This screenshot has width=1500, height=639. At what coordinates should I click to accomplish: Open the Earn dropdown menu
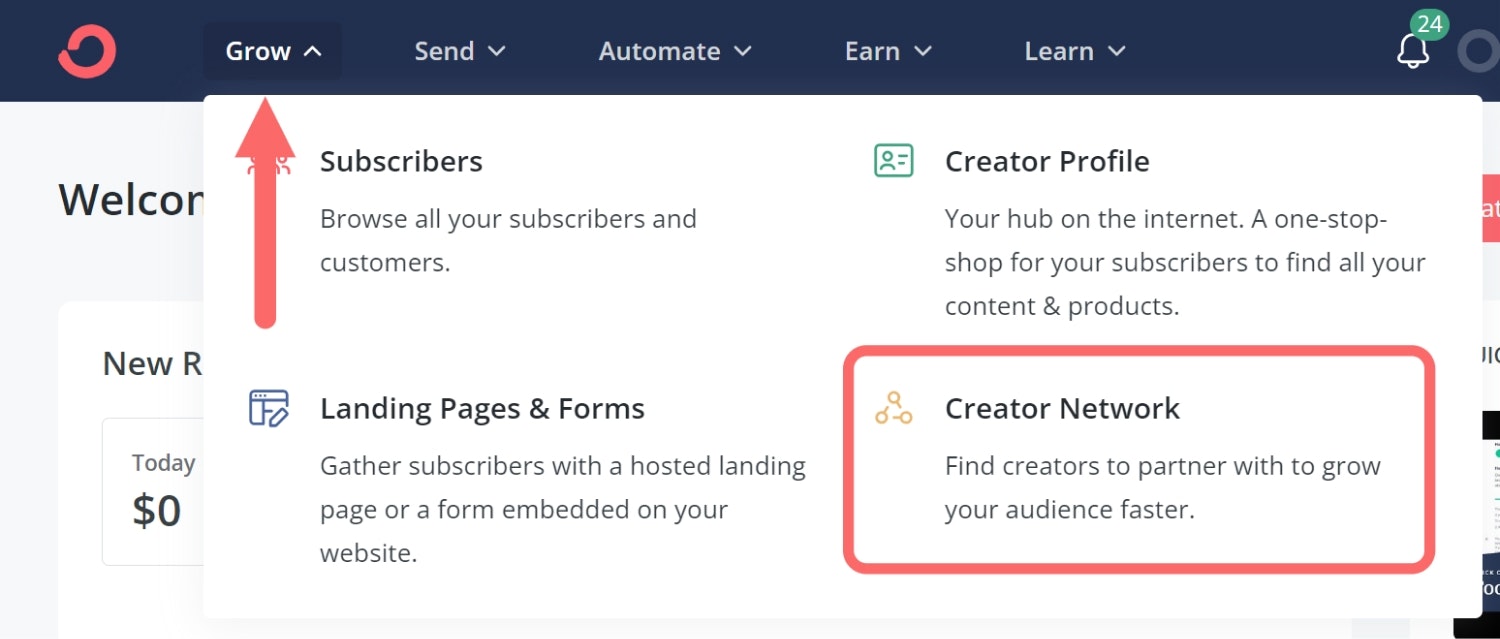[x=888, y=51]
